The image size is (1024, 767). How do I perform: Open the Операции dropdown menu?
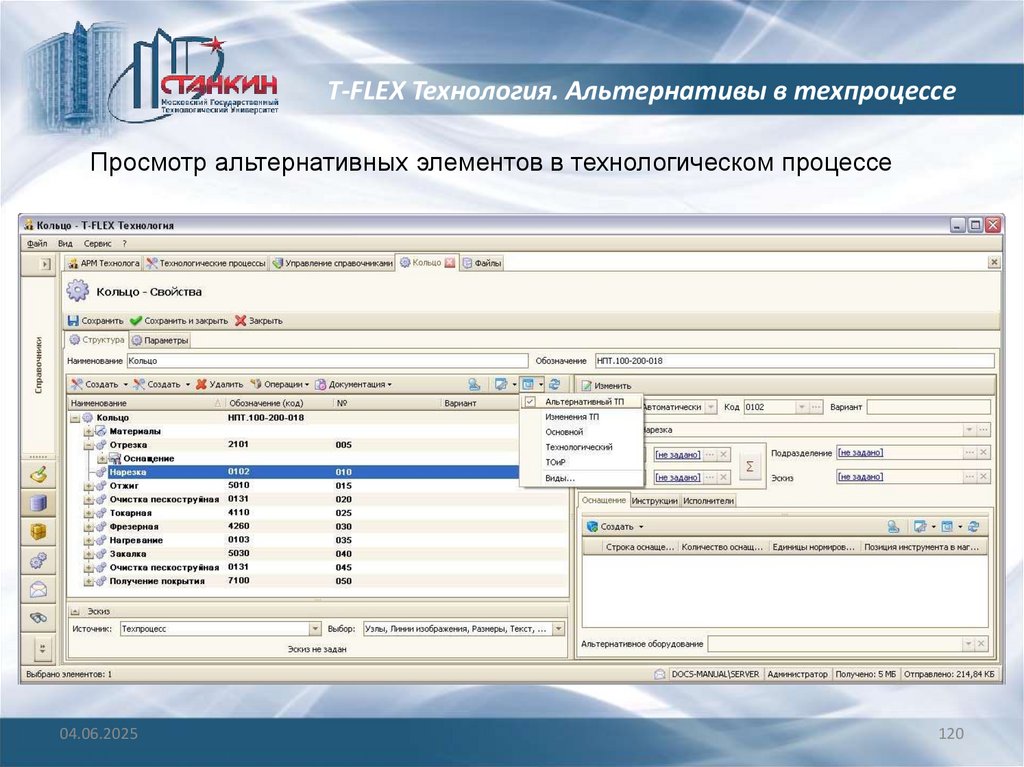pos(280,384)
